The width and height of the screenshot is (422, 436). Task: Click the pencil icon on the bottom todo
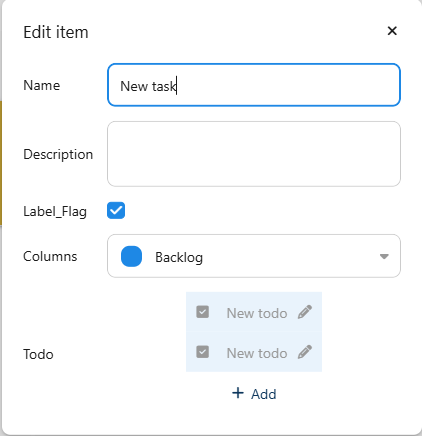[x=305, y=352]
